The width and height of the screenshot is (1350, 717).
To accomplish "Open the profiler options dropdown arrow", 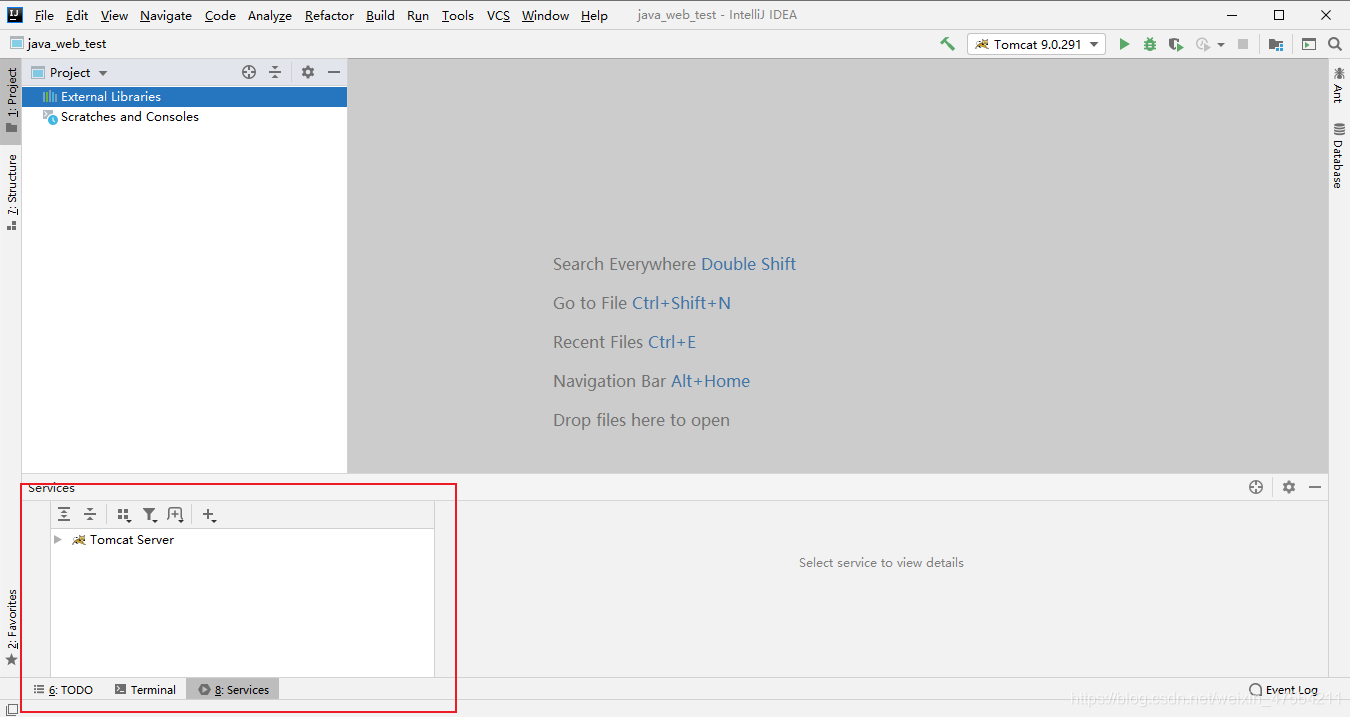I will [x=1221, y=45].
